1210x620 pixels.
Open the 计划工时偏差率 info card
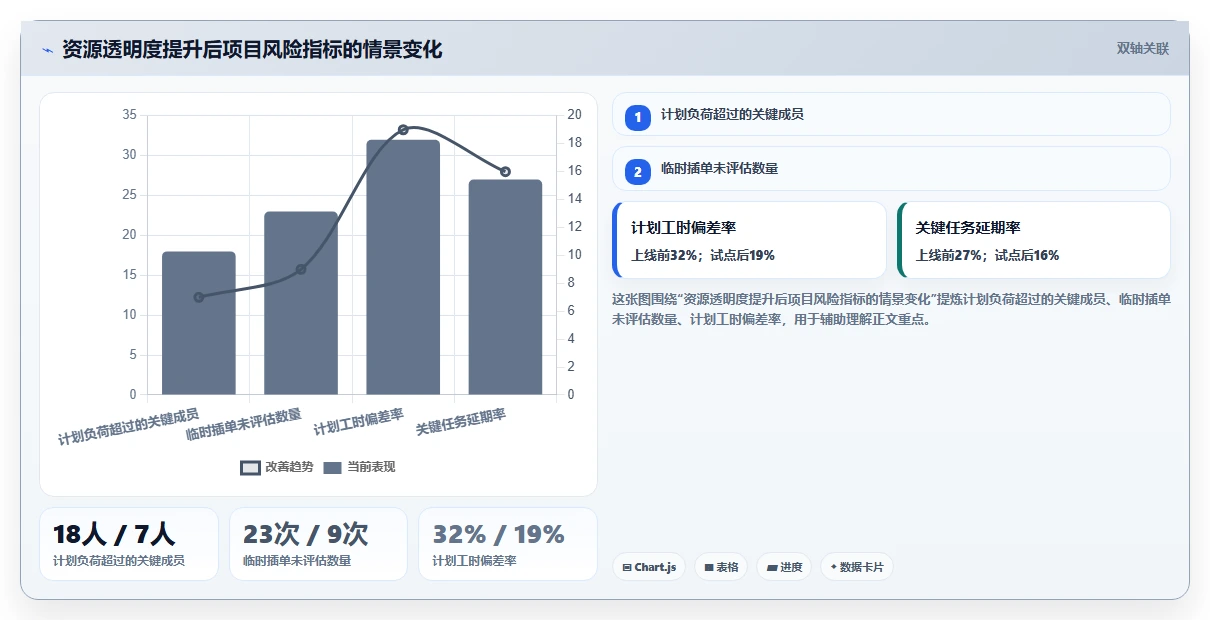pos(749,240)
